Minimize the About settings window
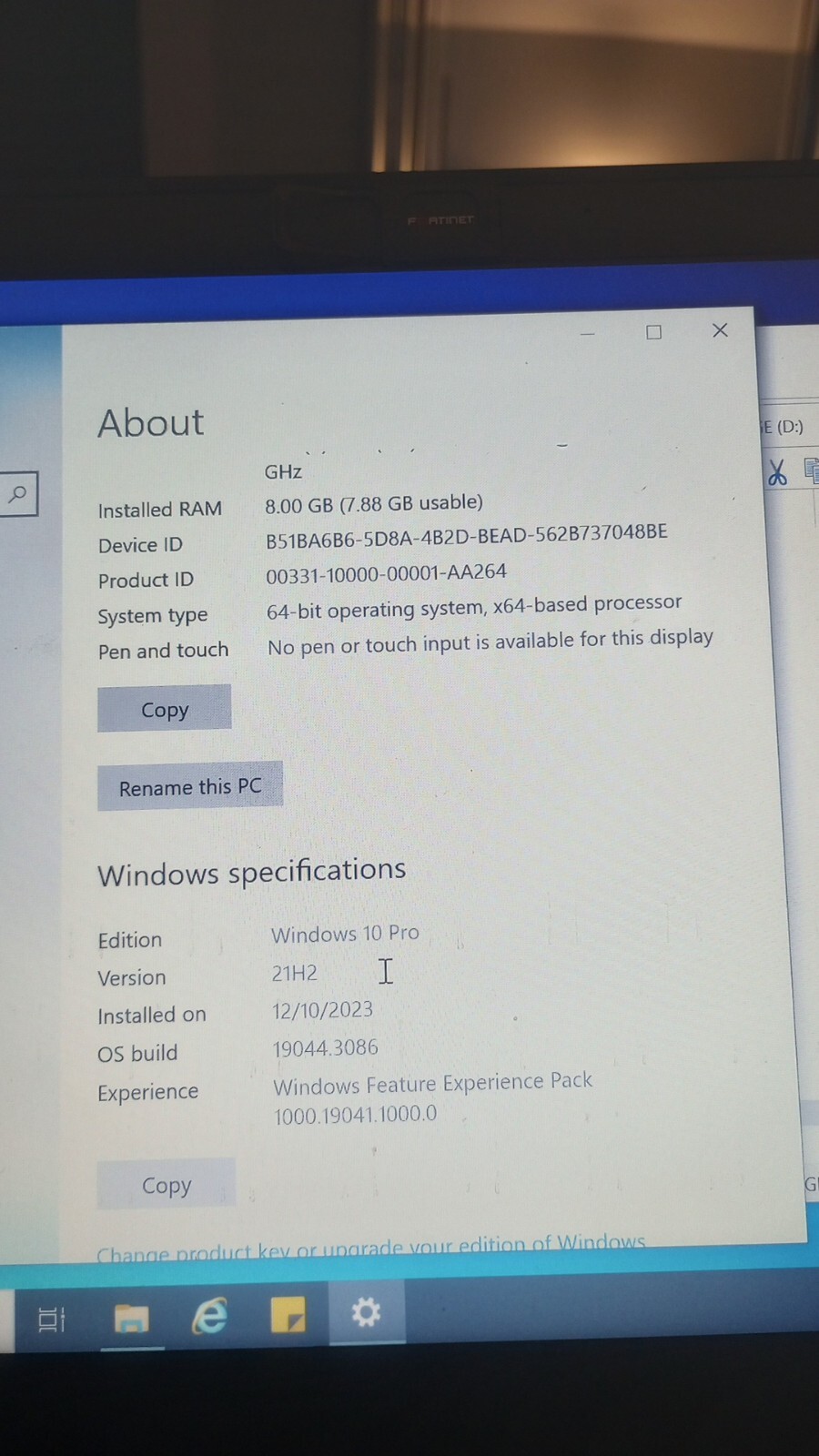819x1456 pixels. (588, 334)
